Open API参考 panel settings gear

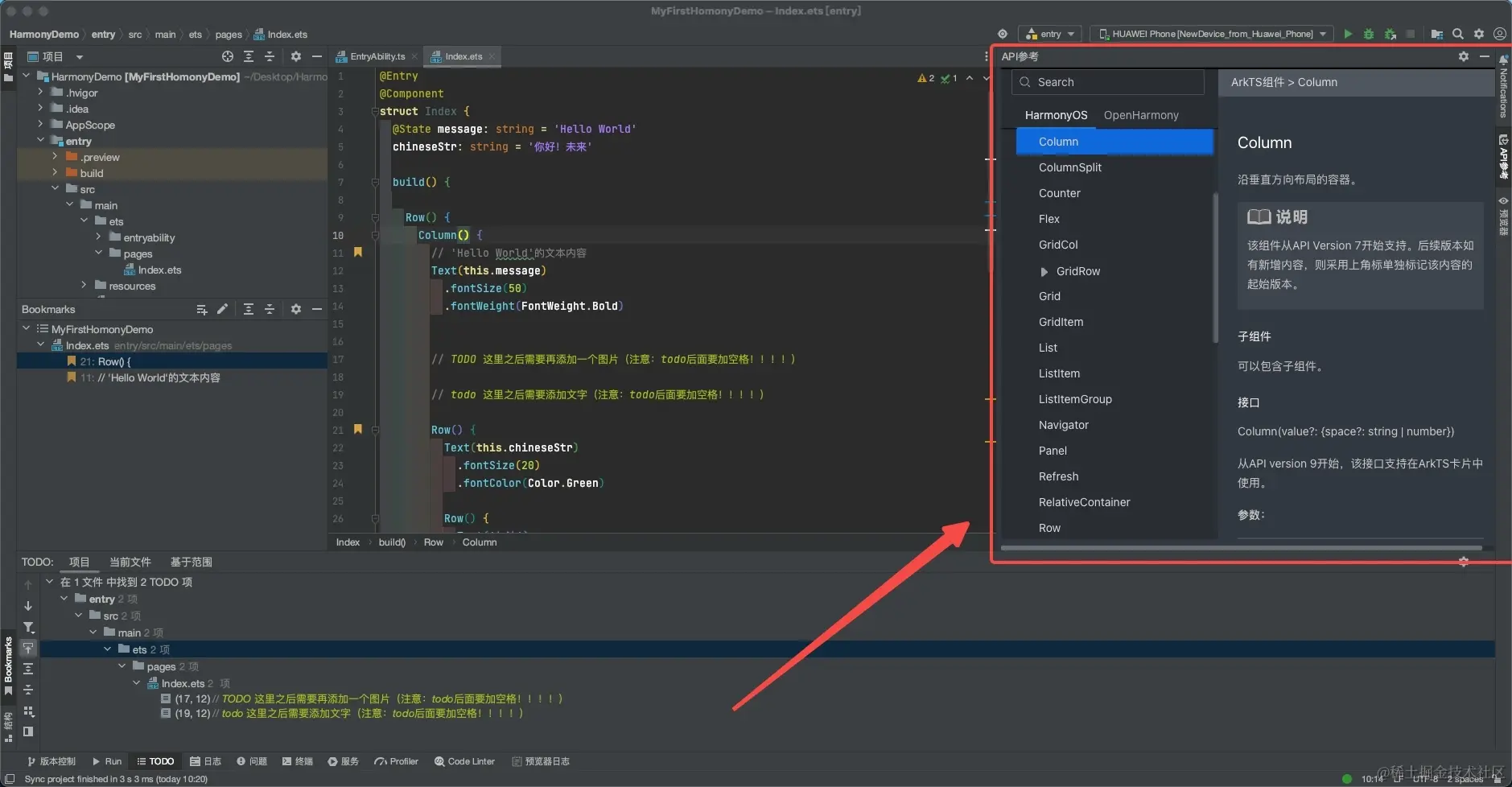point(1463,56)
